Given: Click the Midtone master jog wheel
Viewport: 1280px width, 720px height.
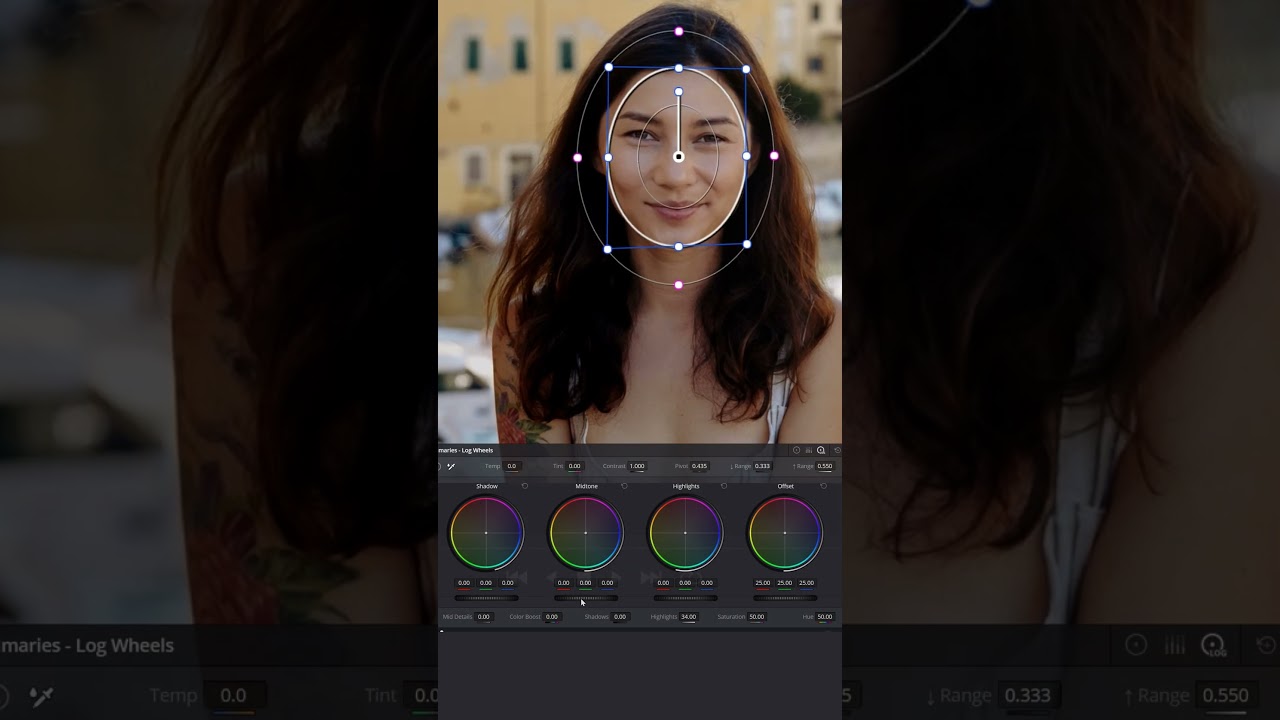Looking at the screenshot, I should click(586, 598).
